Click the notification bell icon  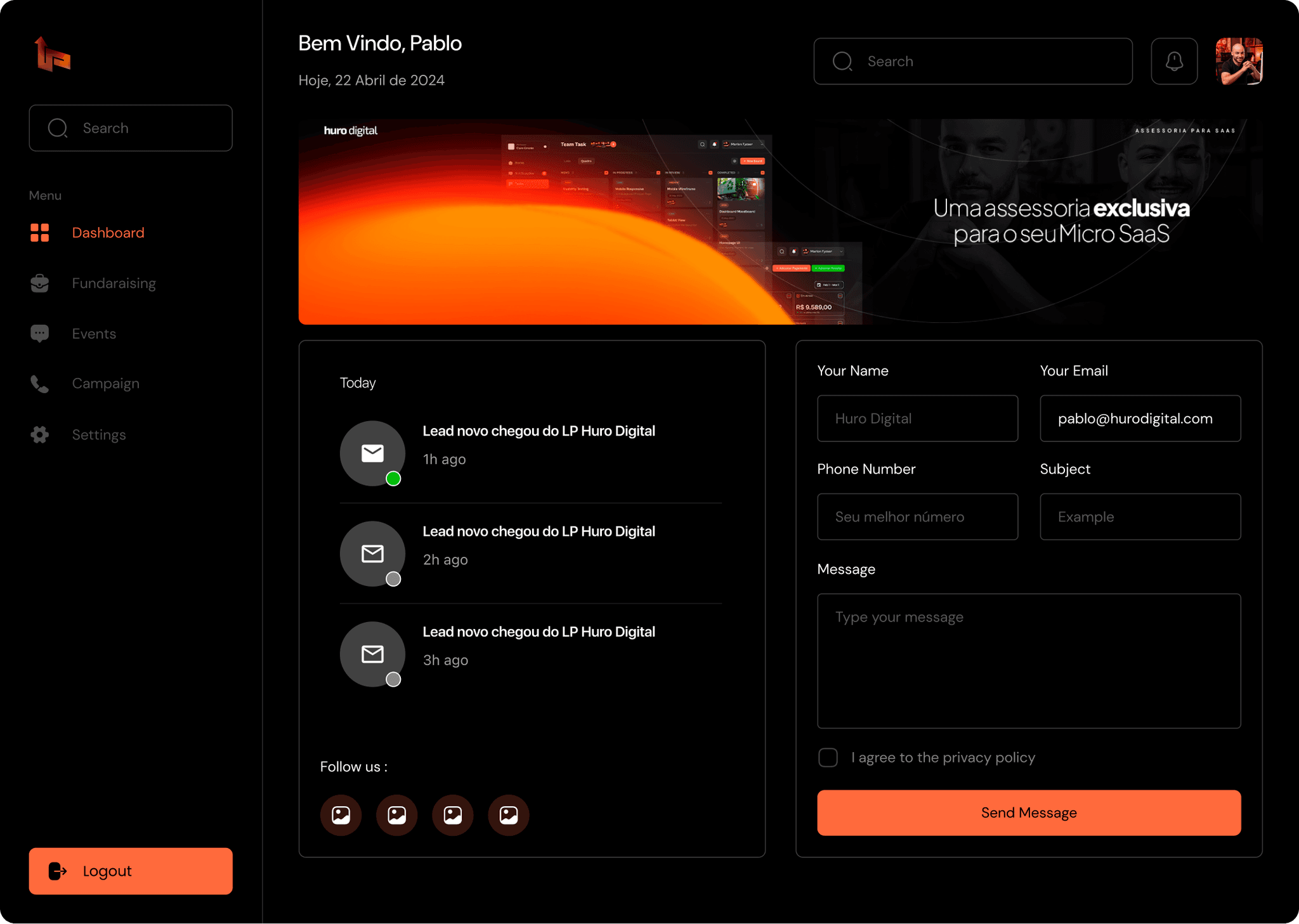[1174, 62]
